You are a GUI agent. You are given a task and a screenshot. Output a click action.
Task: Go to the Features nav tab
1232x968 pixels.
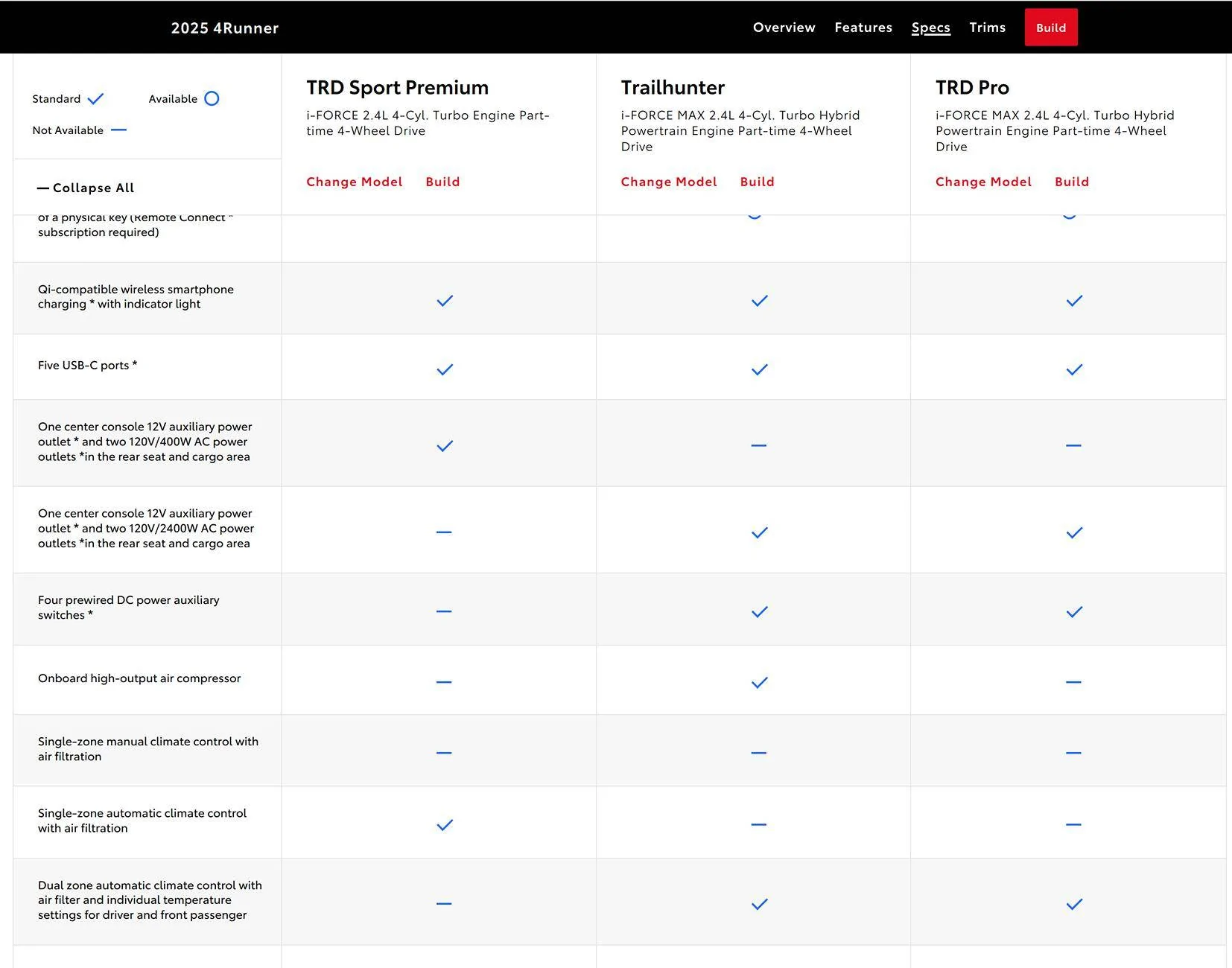coord(863,28)
